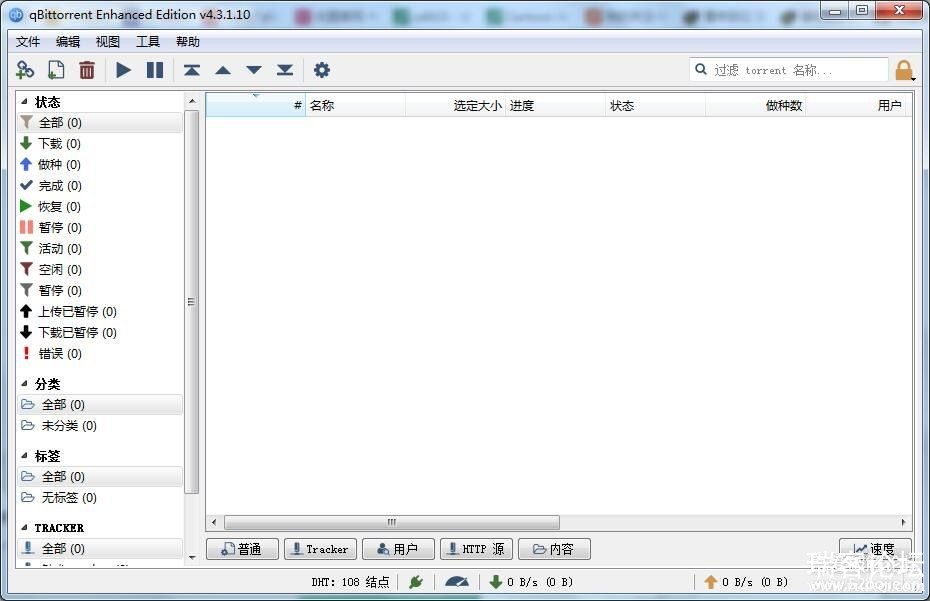Viewport: 930px width, 601px height.
Task: Click the download speed status indicator
Action: click(x=531, y=582)
